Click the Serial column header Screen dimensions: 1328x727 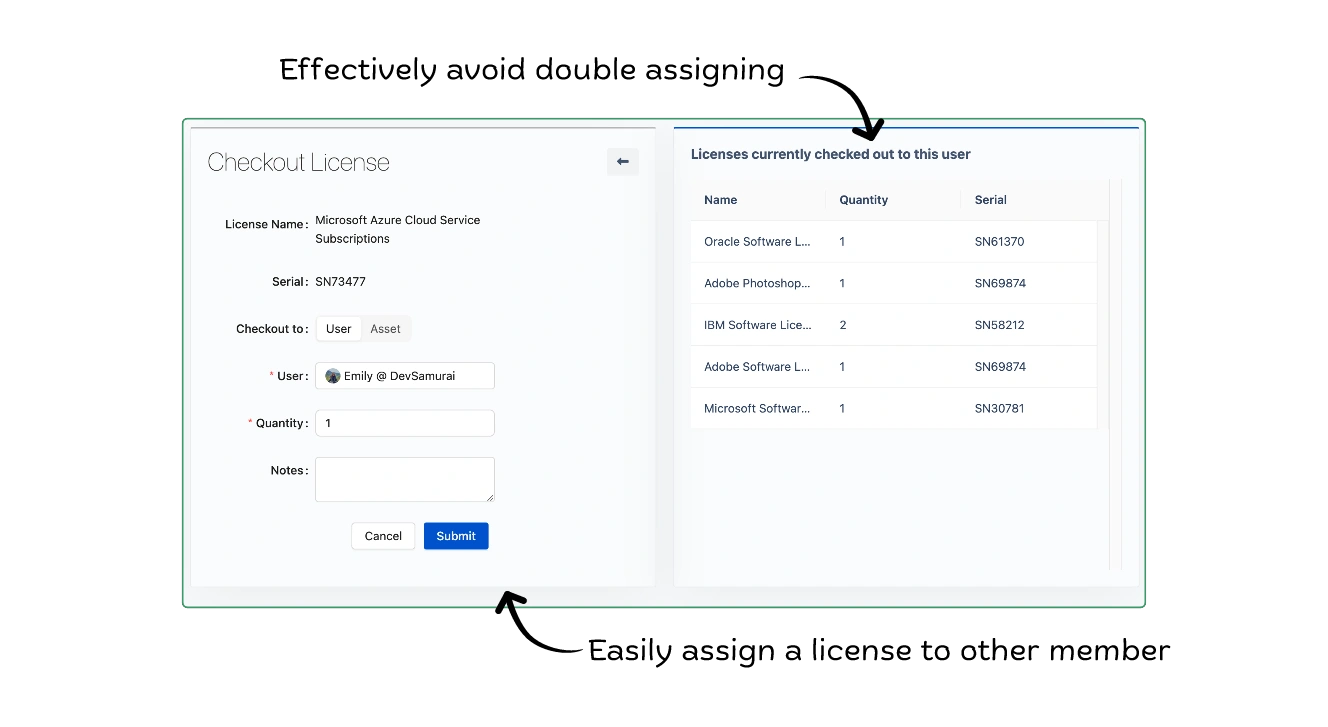990,200
